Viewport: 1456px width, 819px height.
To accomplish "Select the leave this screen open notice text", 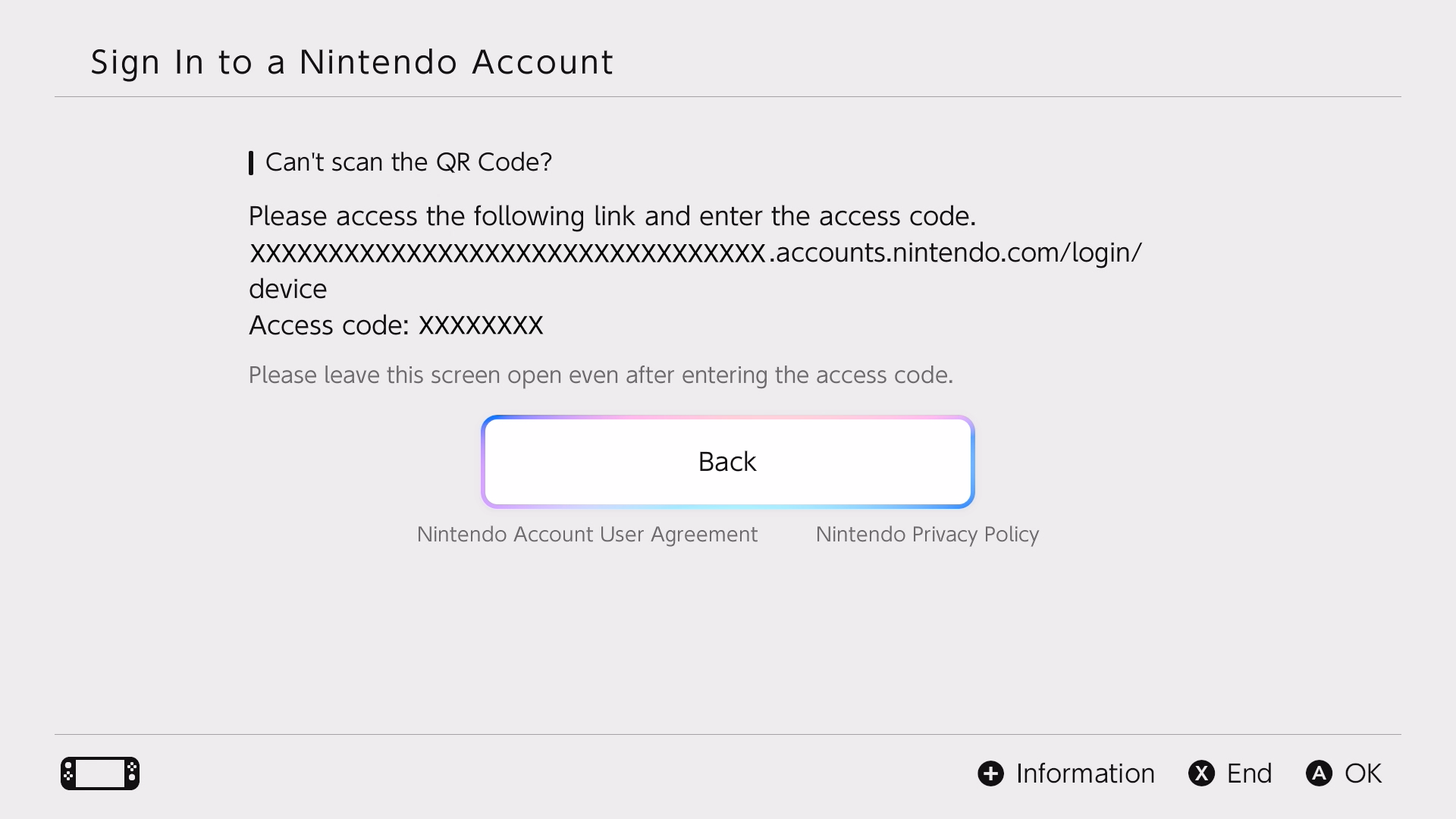I will pos(601,375).
